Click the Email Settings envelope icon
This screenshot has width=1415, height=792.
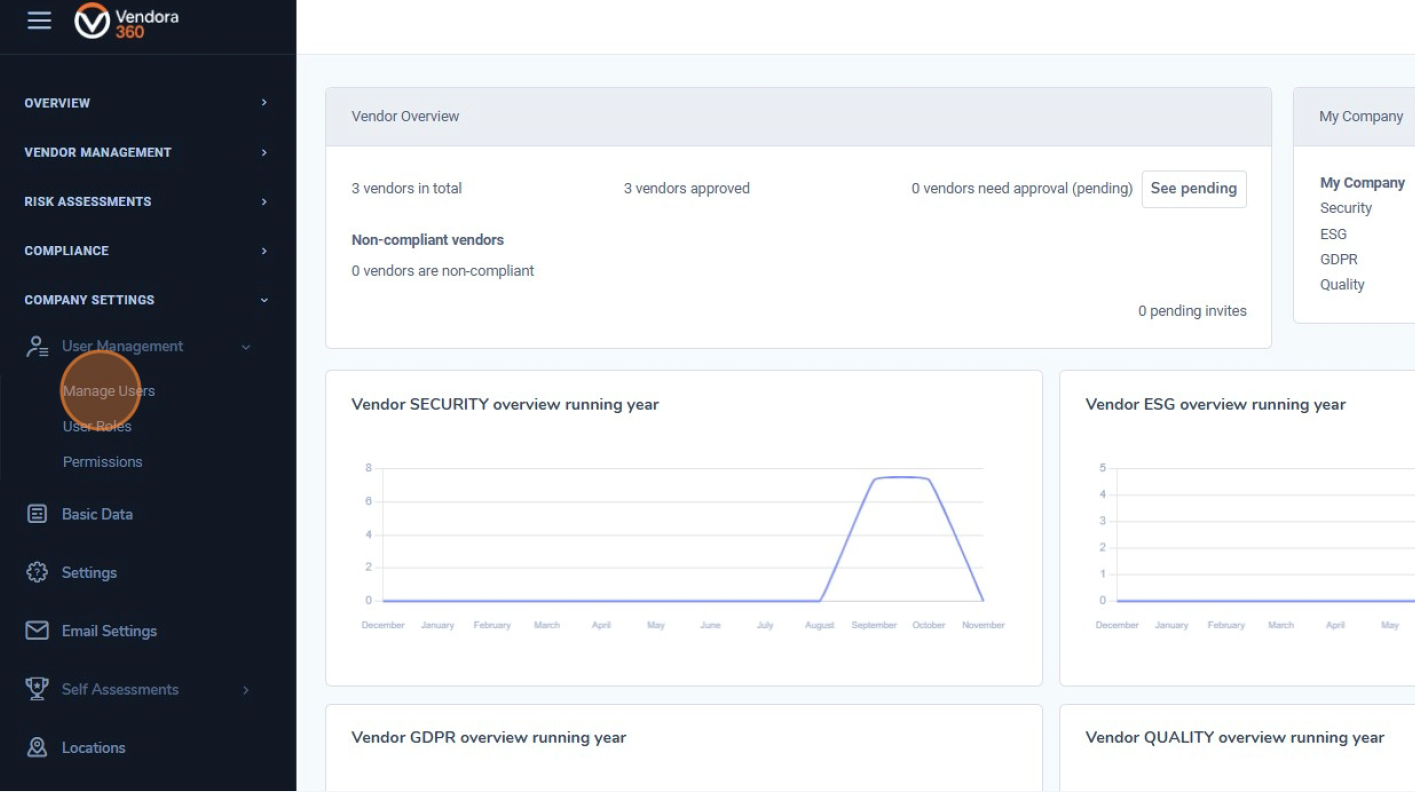coord(37,631)
